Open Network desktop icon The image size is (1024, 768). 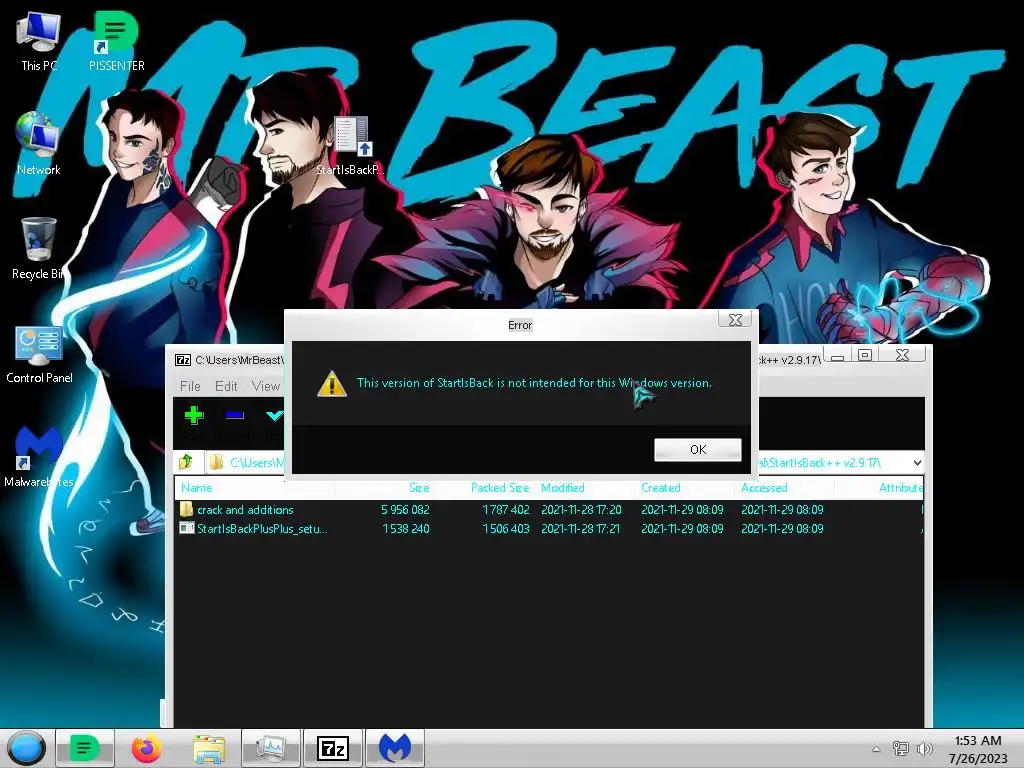[39, 144]
